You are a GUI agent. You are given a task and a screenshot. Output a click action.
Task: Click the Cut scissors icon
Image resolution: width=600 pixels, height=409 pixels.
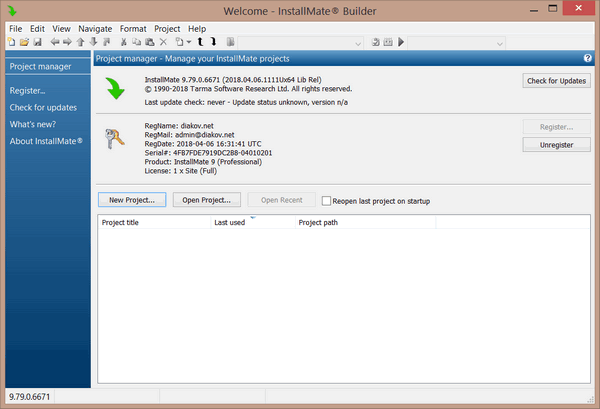124,42
